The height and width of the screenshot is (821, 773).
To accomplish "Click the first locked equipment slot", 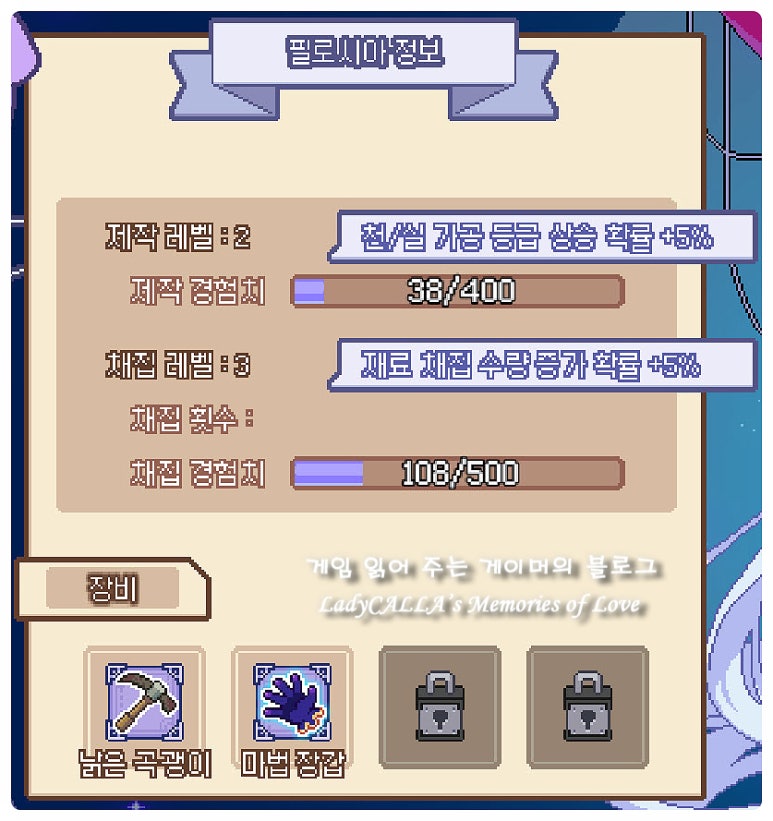I will (440, 707).
